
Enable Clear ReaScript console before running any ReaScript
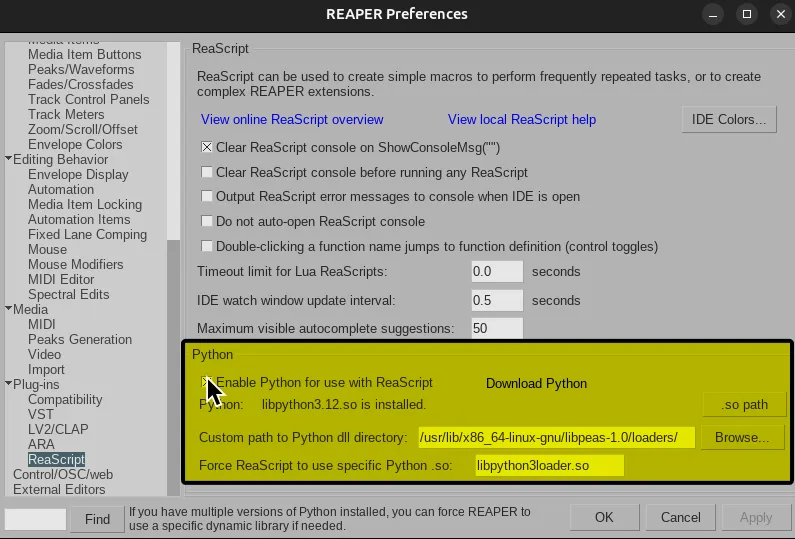(206, 172)
